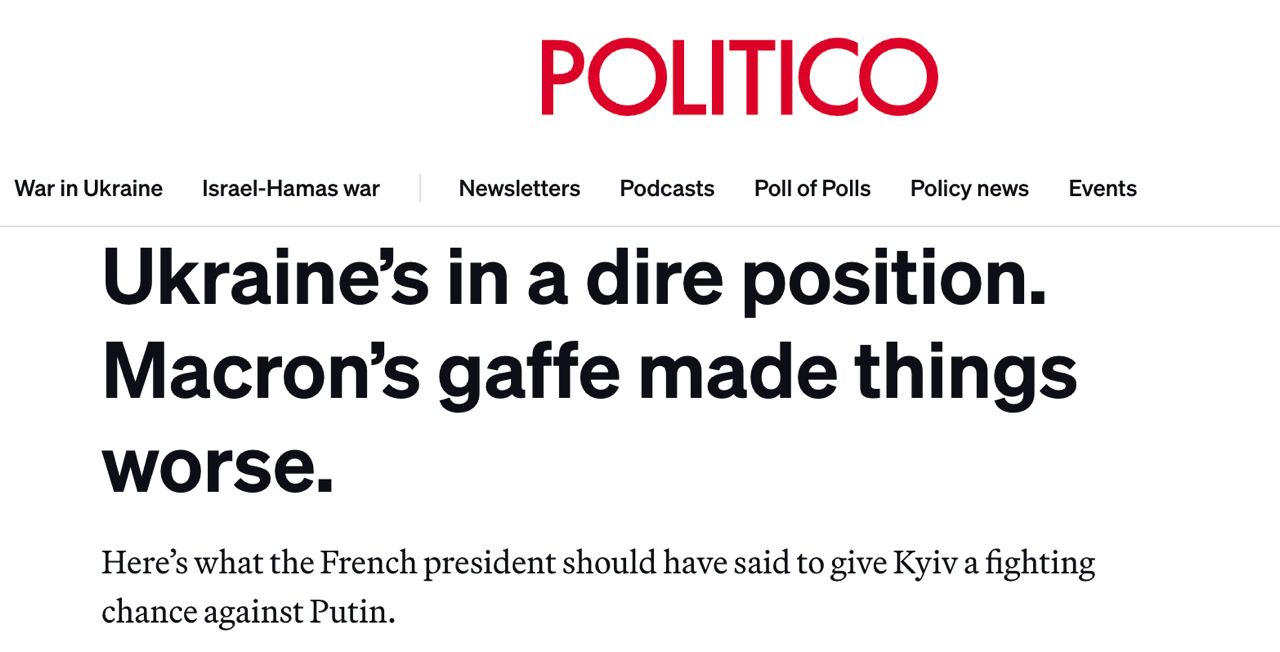Click the subheadline starting "Here's what"
The image size is (1280, 652).
tap(597, 563)
